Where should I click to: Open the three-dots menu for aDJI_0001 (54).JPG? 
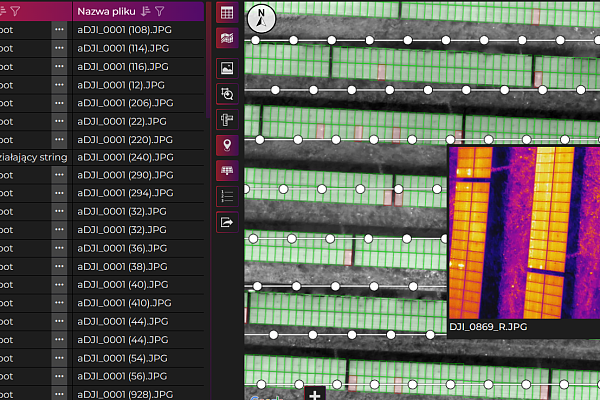pyautogui.click(x=59, y=358)
